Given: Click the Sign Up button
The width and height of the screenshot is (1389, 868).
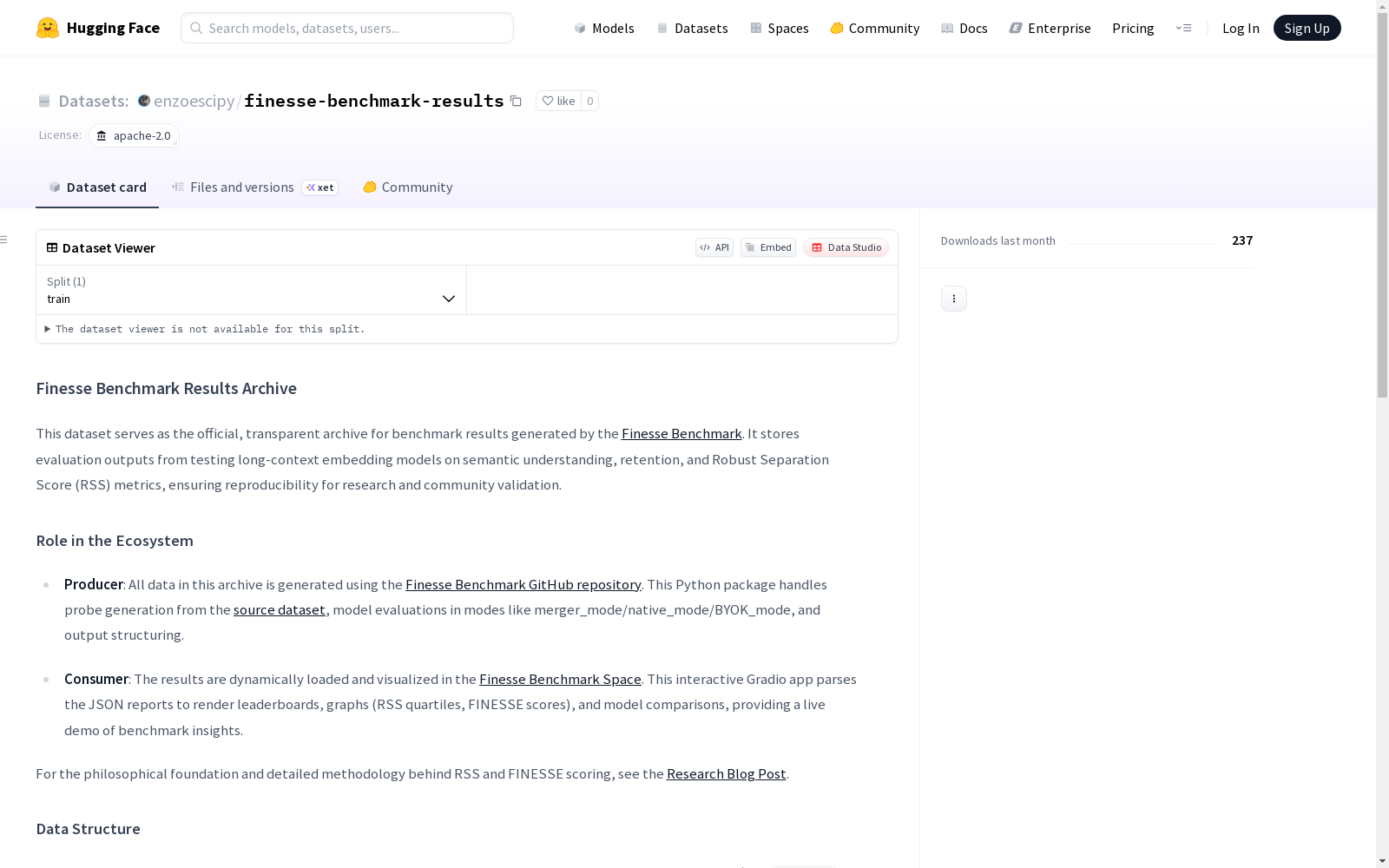Looking at the screenshot, I should pos(1307,28).
